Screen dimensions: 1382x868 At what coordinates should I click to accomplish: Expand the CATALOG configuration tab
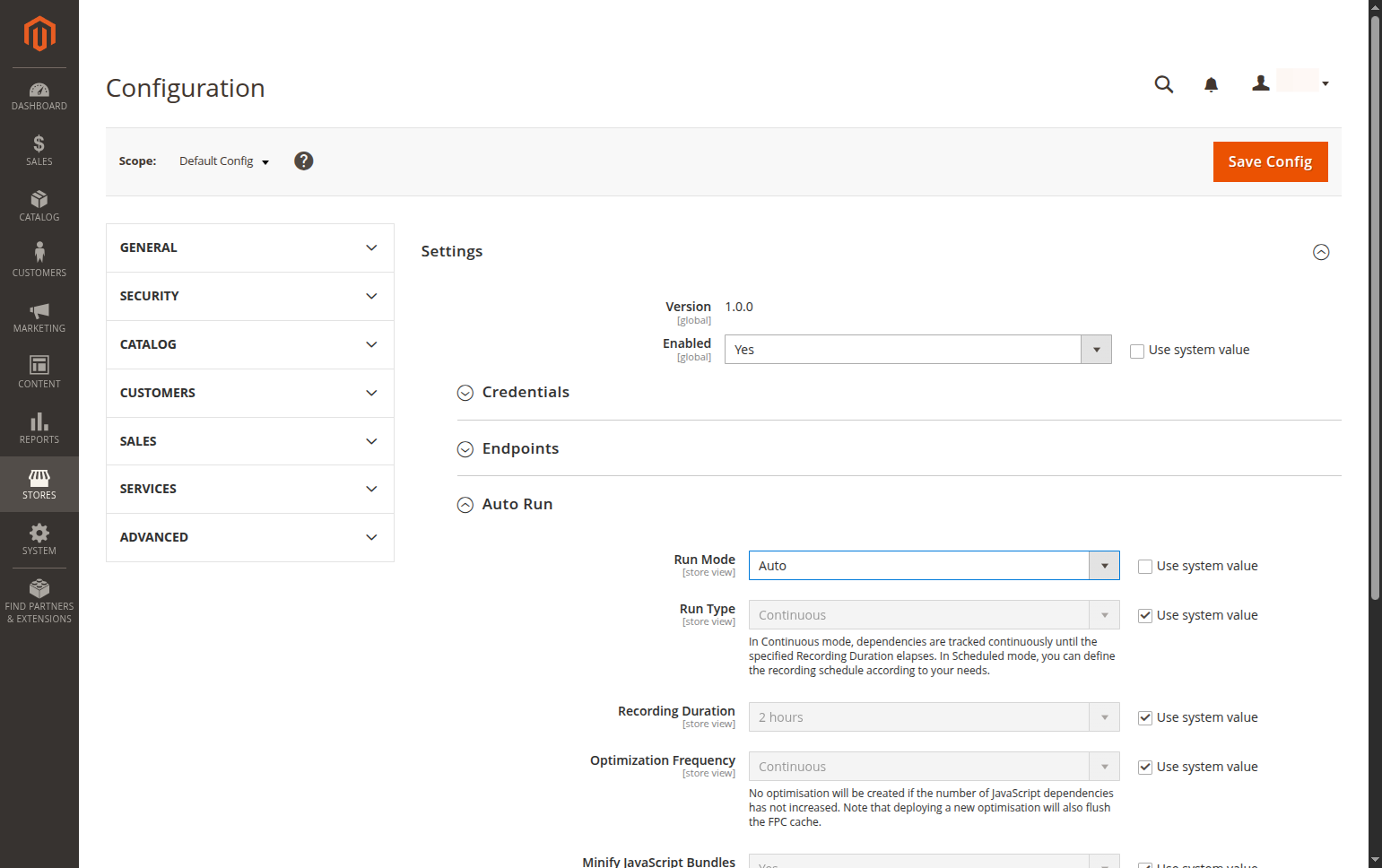tap(250, 345)
